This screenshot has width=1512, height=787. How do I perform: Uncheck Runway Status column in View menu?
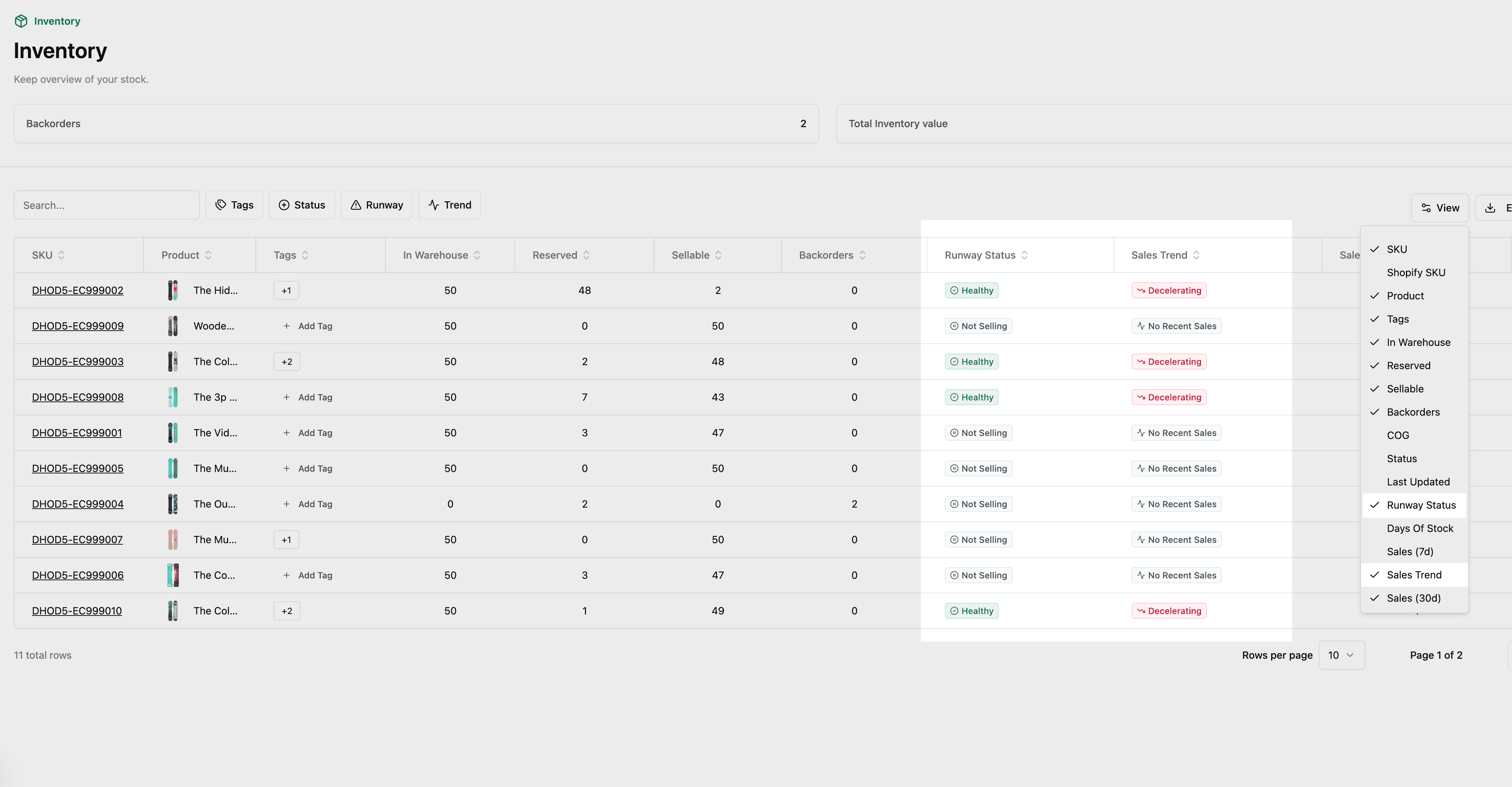tap(1420, 505)
